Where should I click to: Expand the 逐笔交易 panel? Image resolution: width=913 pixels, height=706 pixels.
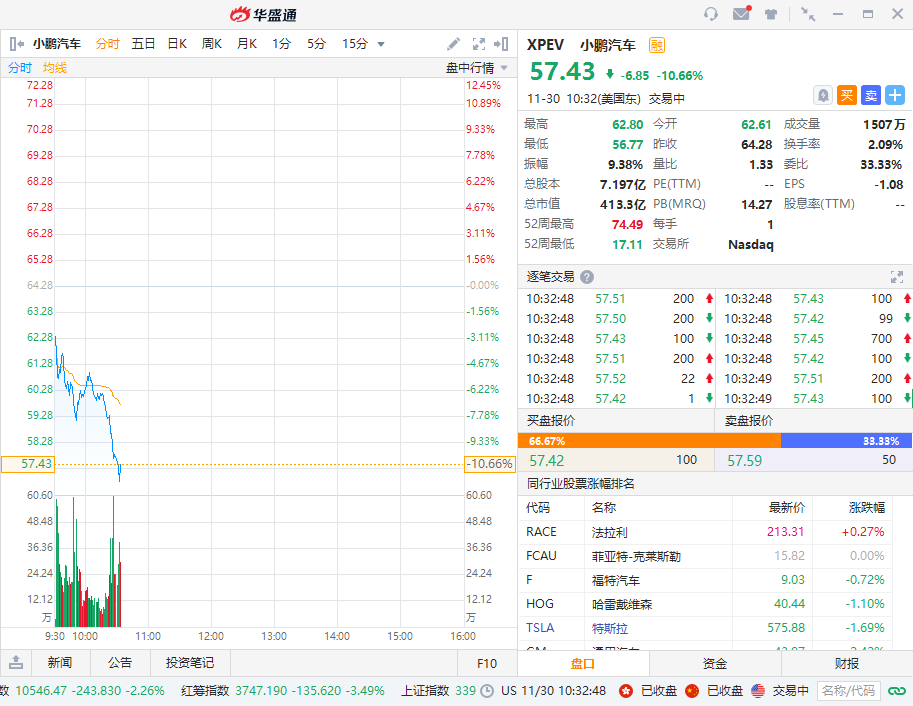(897, 277)
